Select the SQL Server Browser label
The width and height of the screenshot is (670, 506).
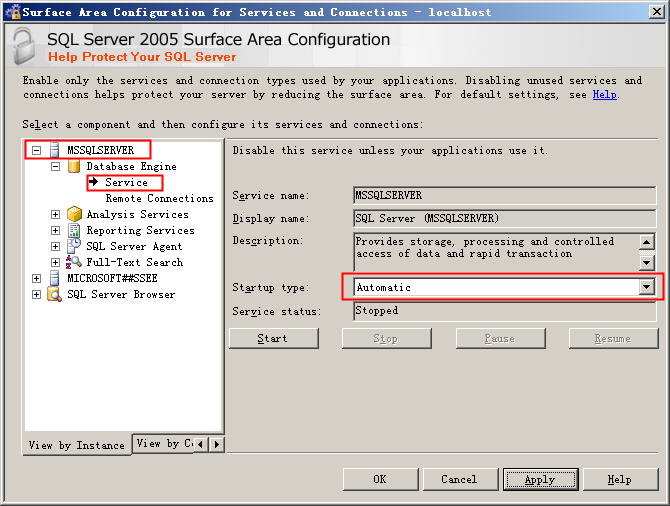pyautogui.click(x=121, y=294)
